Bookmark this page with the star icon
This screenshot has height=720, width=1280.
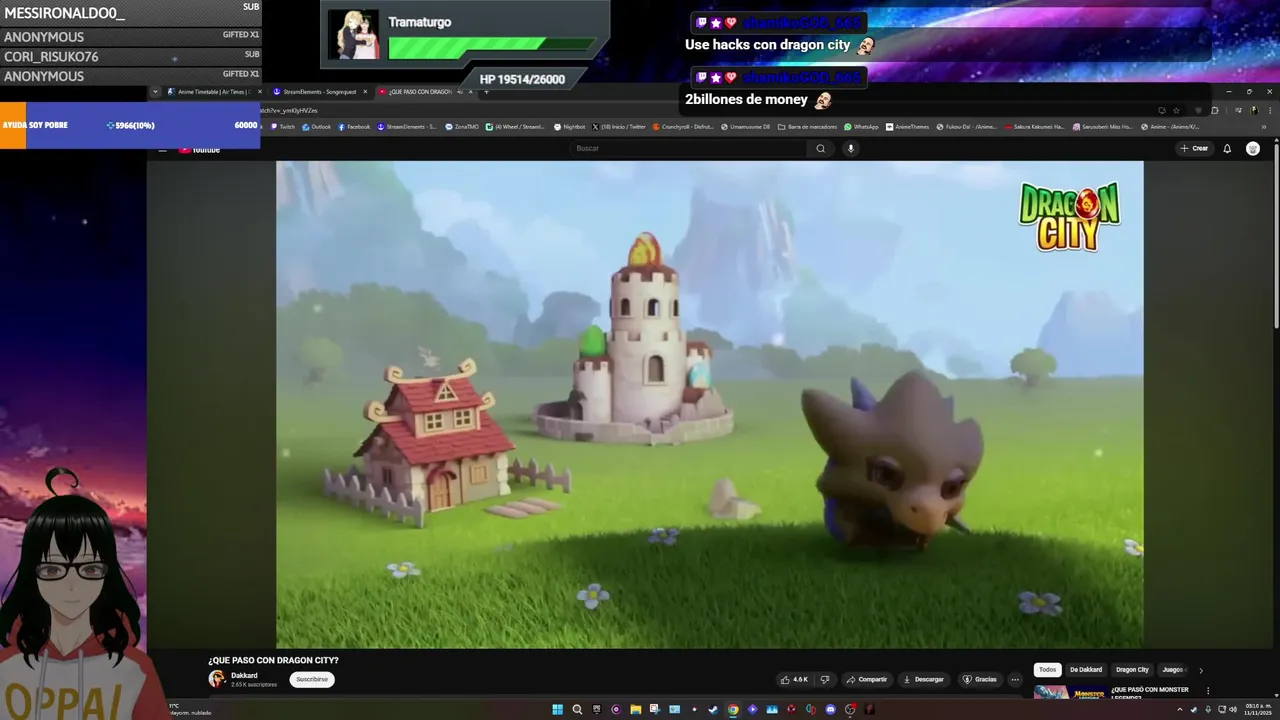click(1176, 110)
